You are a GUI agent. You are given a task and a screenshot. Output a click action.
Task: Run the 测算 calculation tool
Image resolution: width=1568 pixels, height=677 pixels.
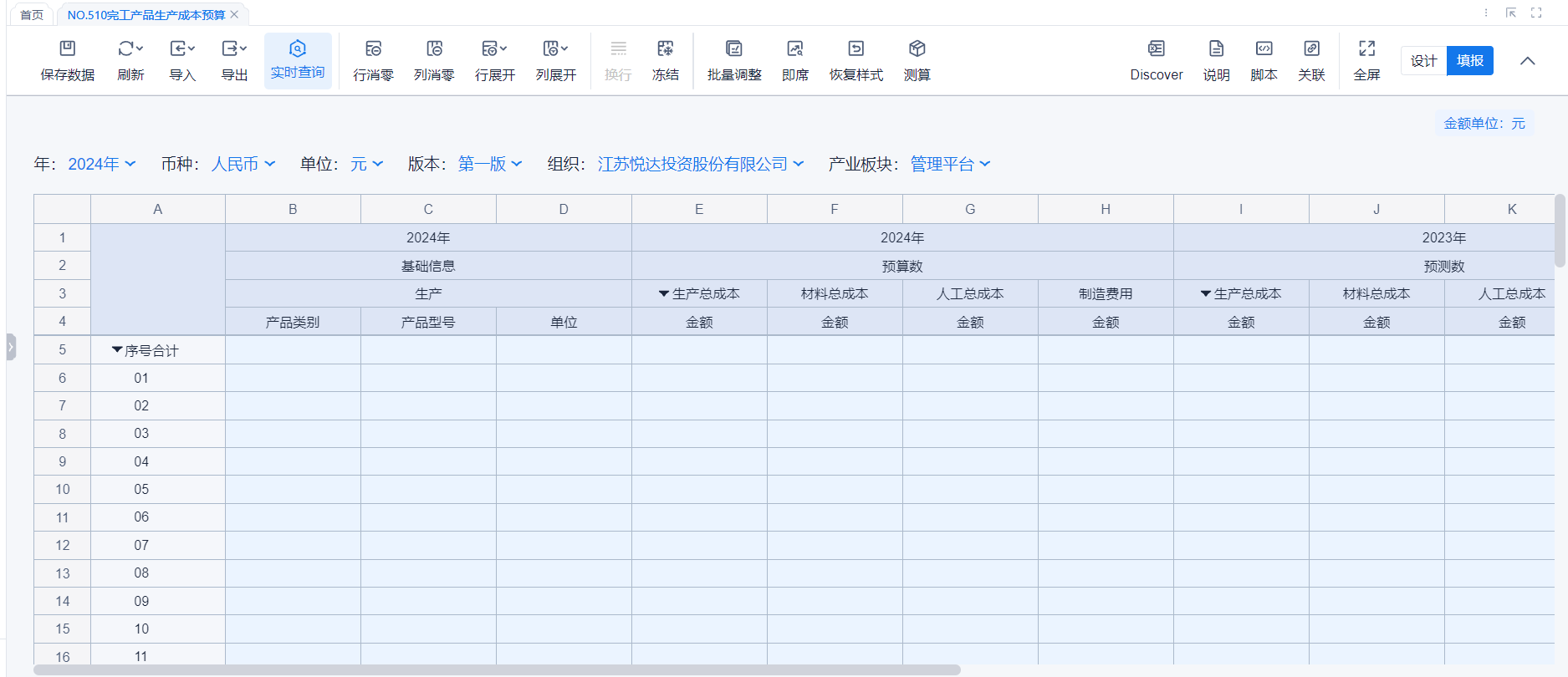(x=917, y=48)
